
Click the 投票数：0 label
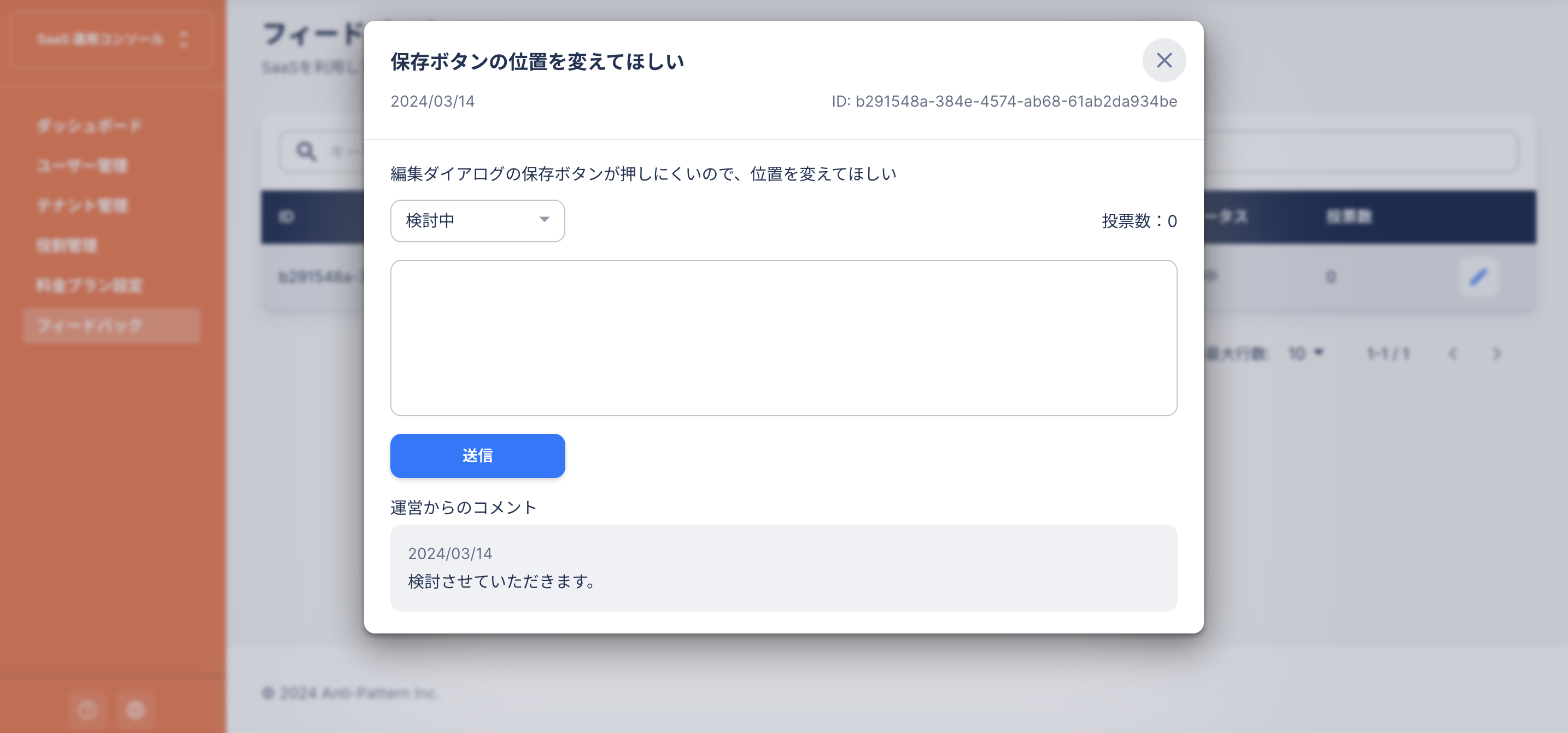(1139, 220)
